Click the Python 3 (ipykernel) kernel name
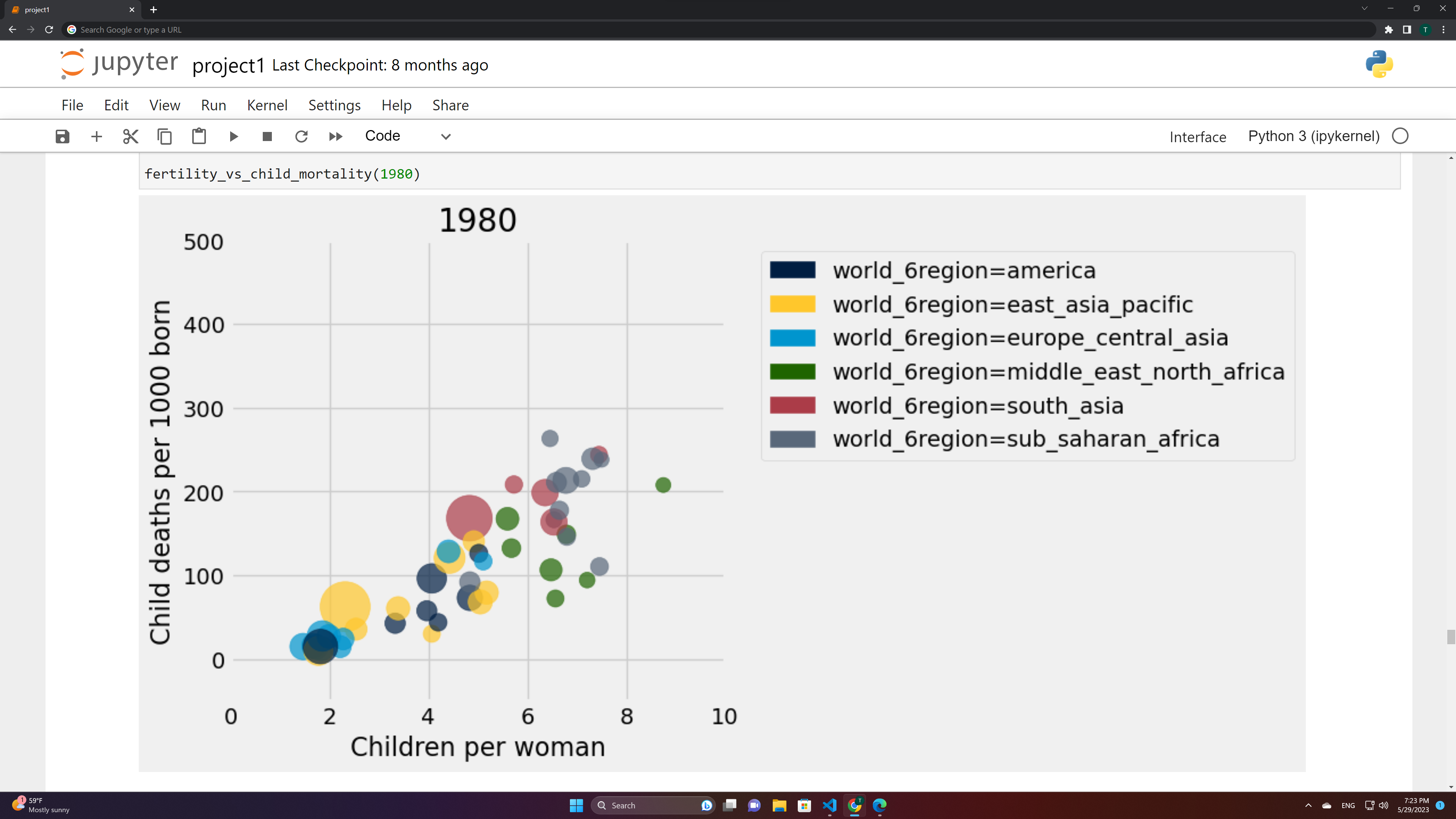 (x=1313, y=136)
